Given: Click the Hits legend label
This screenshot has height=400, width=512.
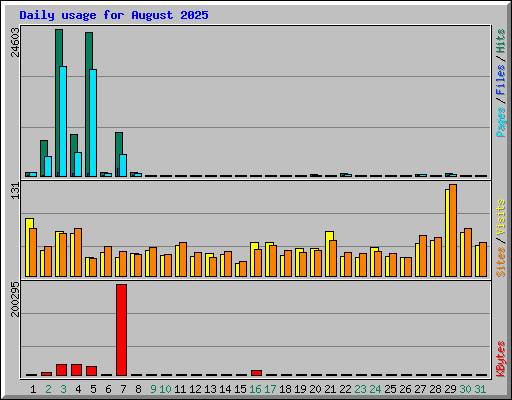Looking at the screenshot, I should click(x=500, y=41).
